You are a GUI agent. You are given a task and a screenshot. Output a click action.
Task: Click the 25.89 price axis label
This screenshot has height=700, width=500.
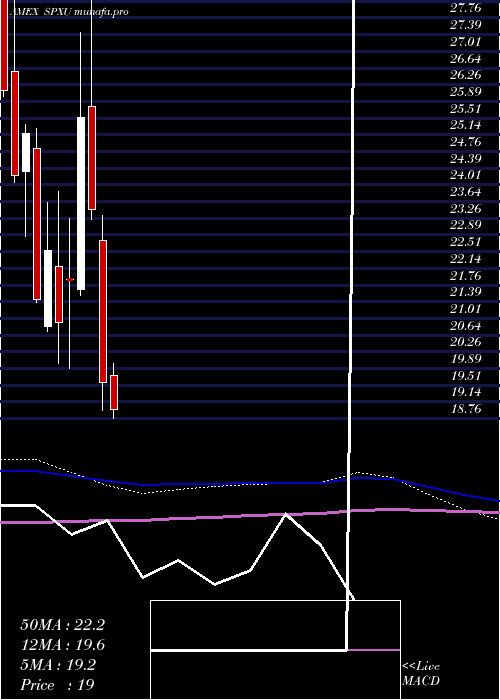coord(466,92)
